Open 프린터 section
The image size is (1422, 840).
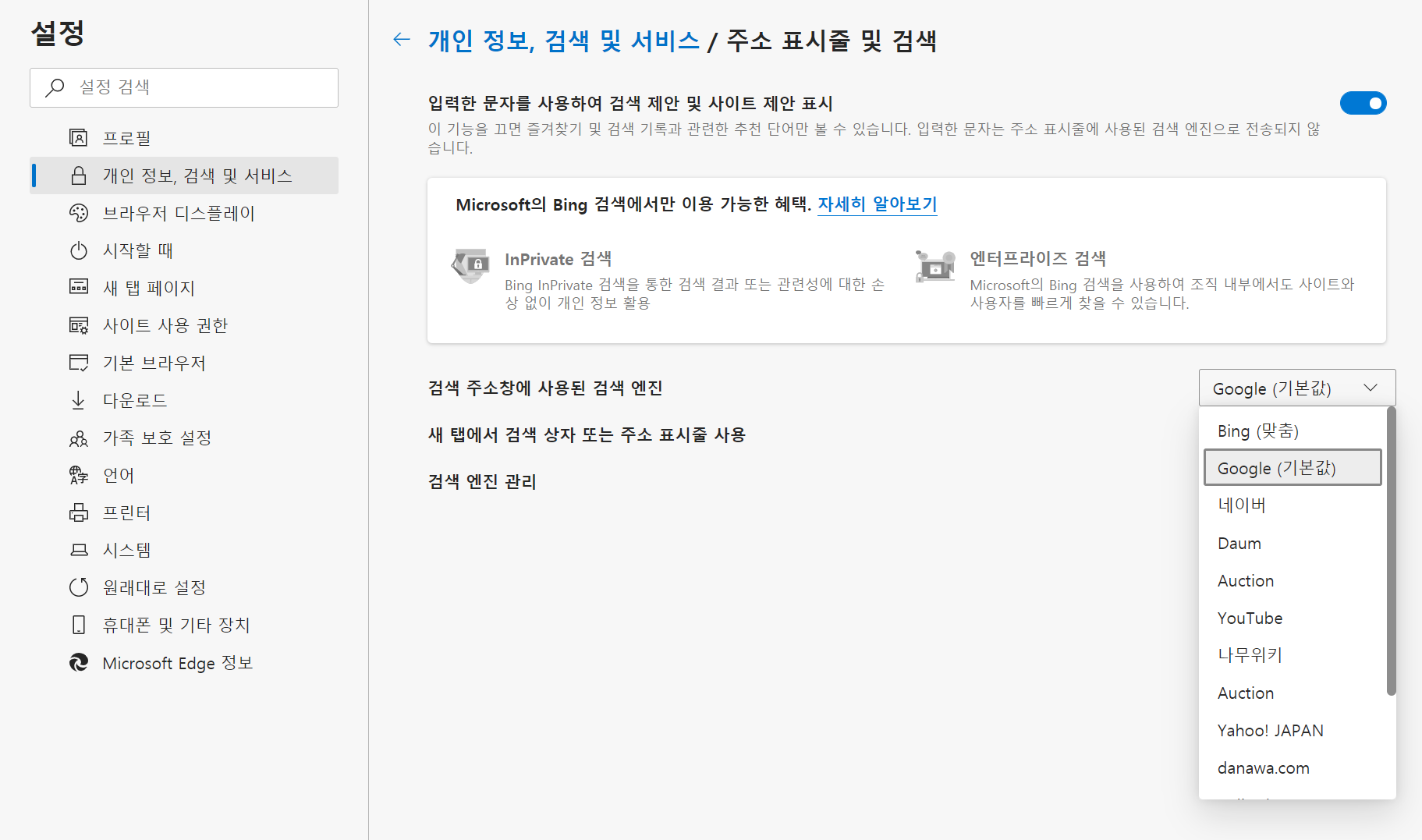click(x=184, y=512)
